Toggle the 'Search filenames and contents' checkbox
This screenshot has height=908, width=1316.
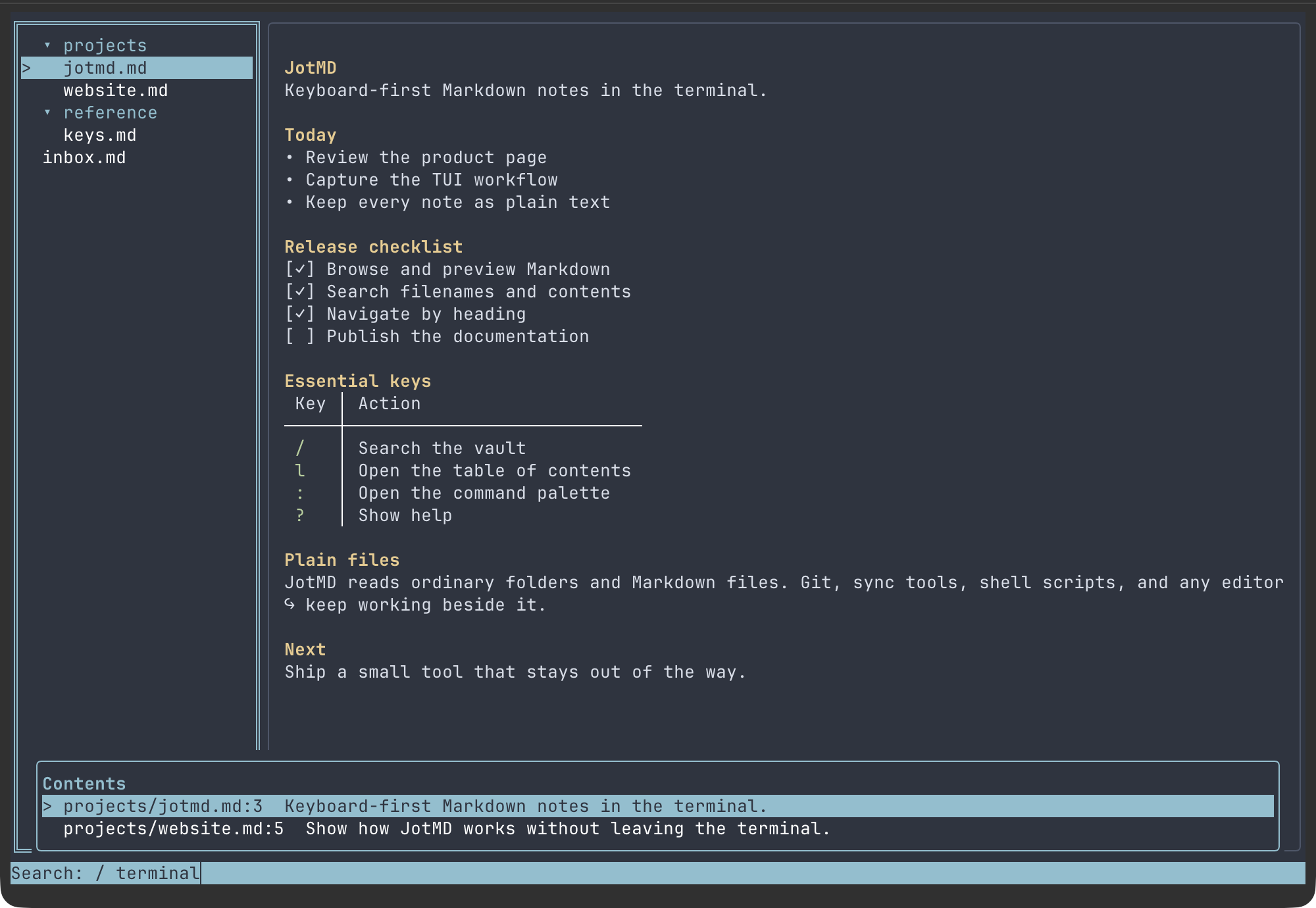(x=300, y=291)
